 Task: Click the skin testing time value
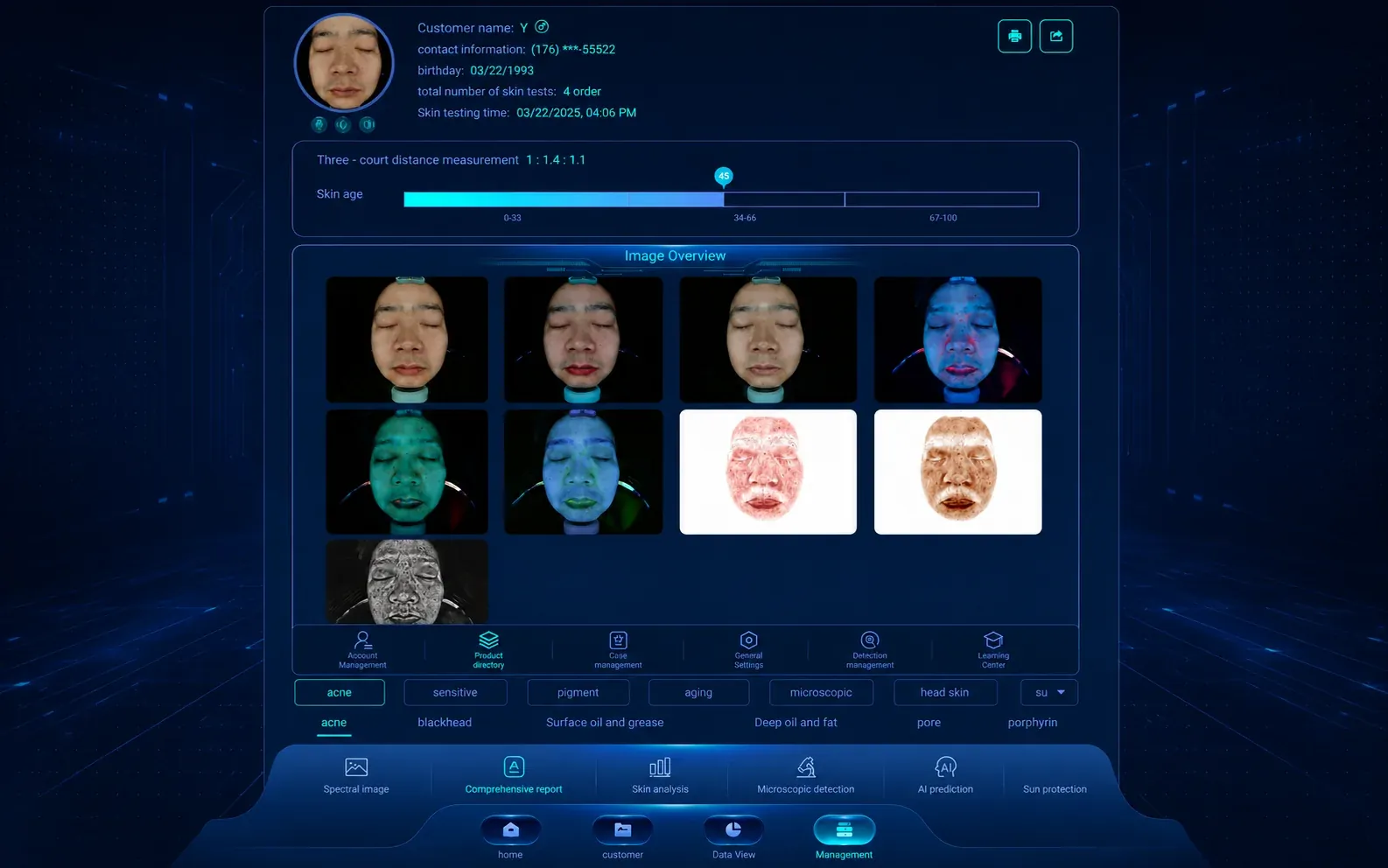[576, 112]
